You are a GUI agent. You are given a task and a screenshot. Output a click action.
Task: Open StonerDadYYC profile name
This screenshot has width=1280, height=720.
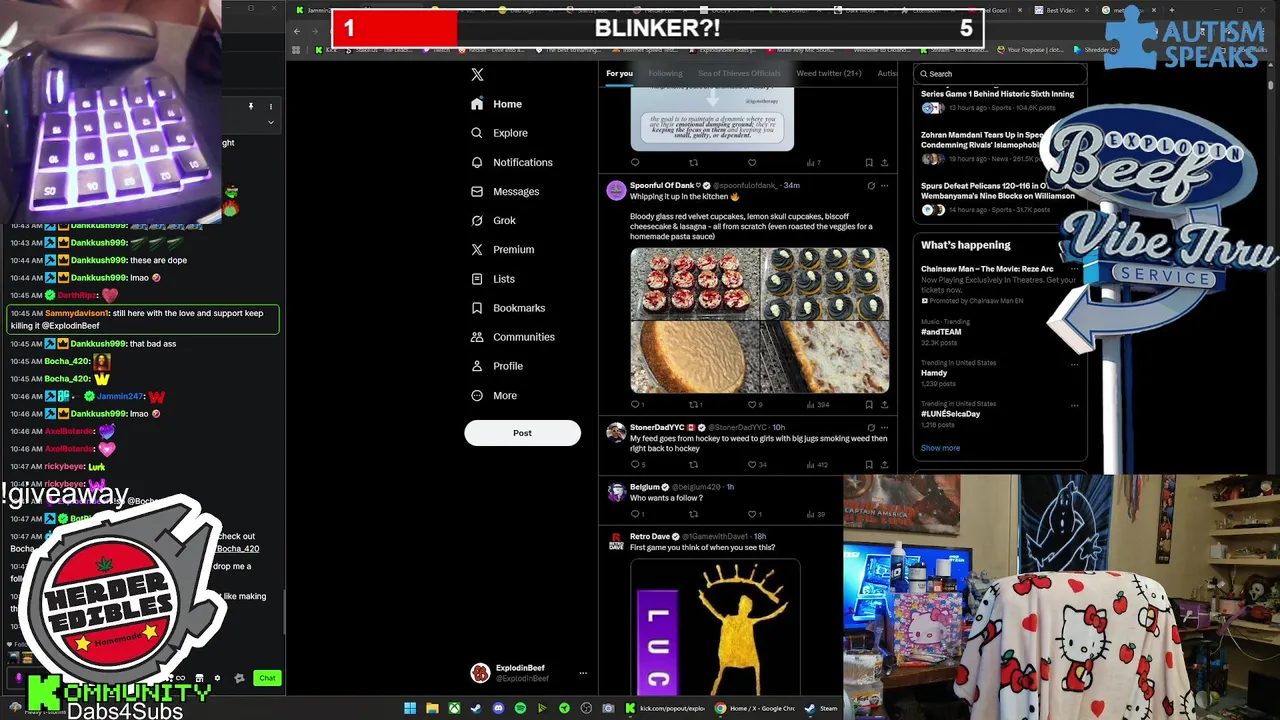(x=656, y=428)
